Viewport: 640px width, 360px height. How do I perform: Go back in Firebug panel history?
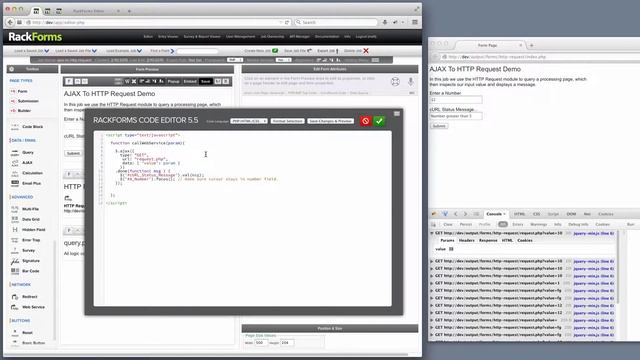pyautogui.click(x=456, y=214)
